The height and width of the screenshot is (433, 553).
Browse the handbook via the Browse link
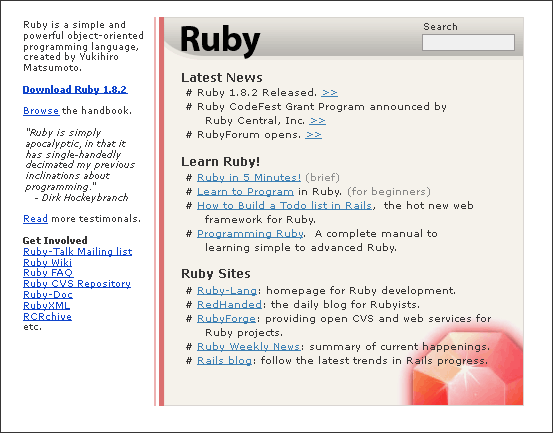[41, 111]
